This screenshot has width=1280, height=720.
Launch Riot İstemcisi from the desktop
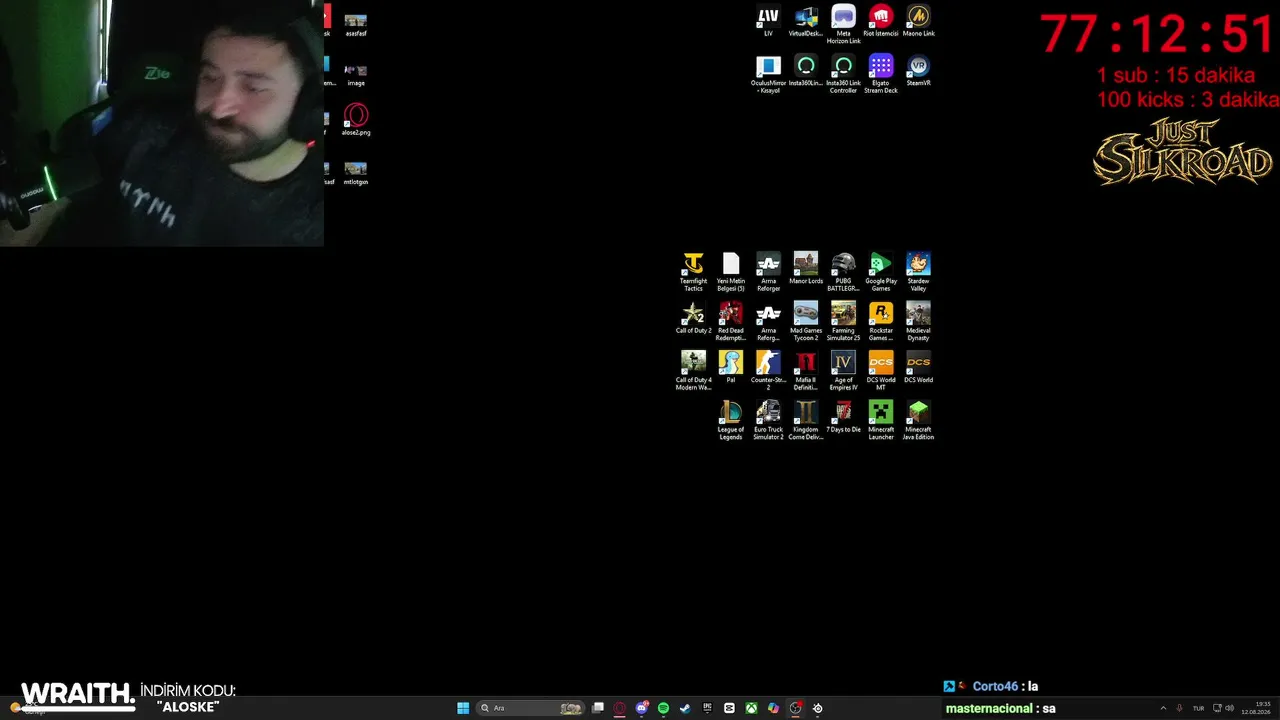click(881, 21)
